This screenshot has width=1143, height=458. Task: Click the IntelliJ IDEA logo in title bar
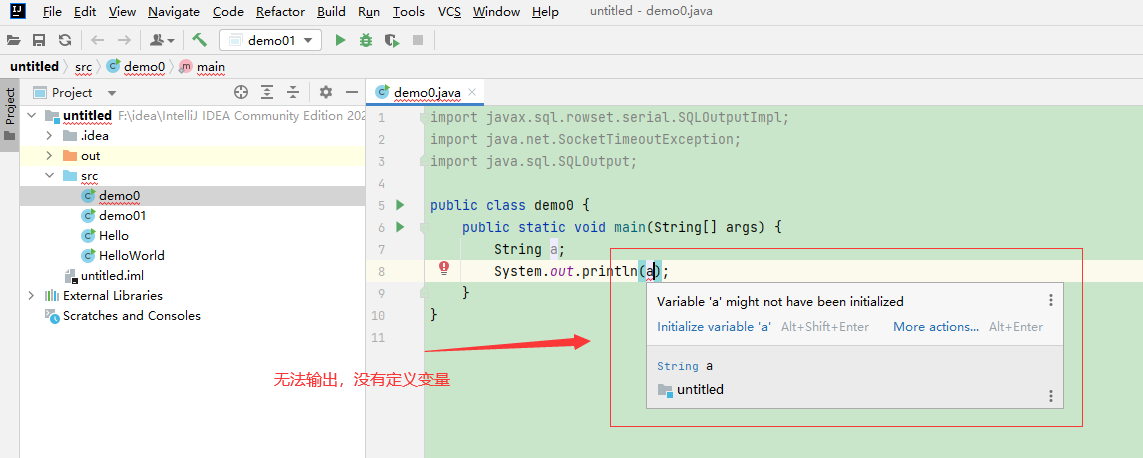click(x=19, y=11)
